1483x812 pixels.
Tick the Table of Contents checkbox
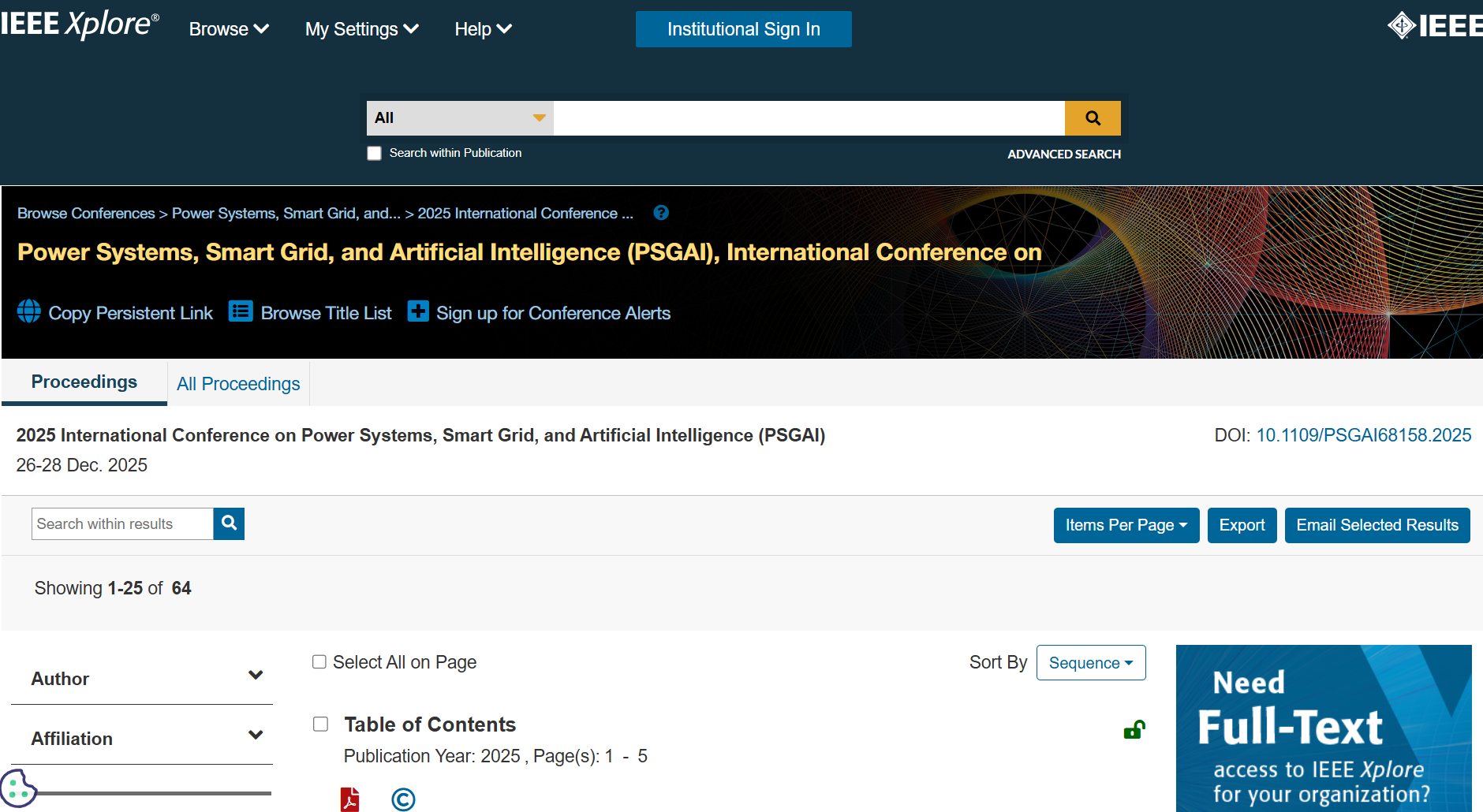click(321, 724)
